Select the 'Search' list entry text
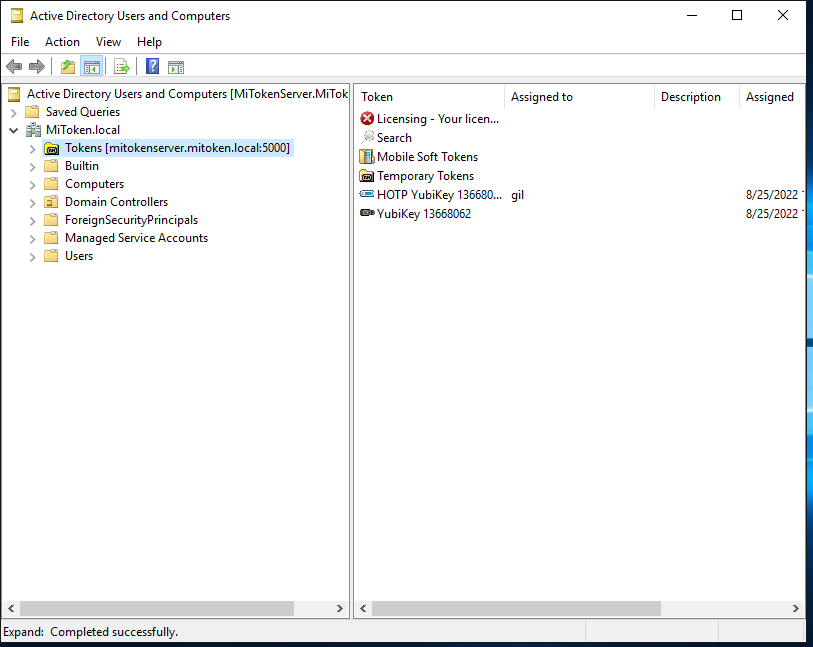The height and width of the screenshot is (647, 813). tap(394, 138)
